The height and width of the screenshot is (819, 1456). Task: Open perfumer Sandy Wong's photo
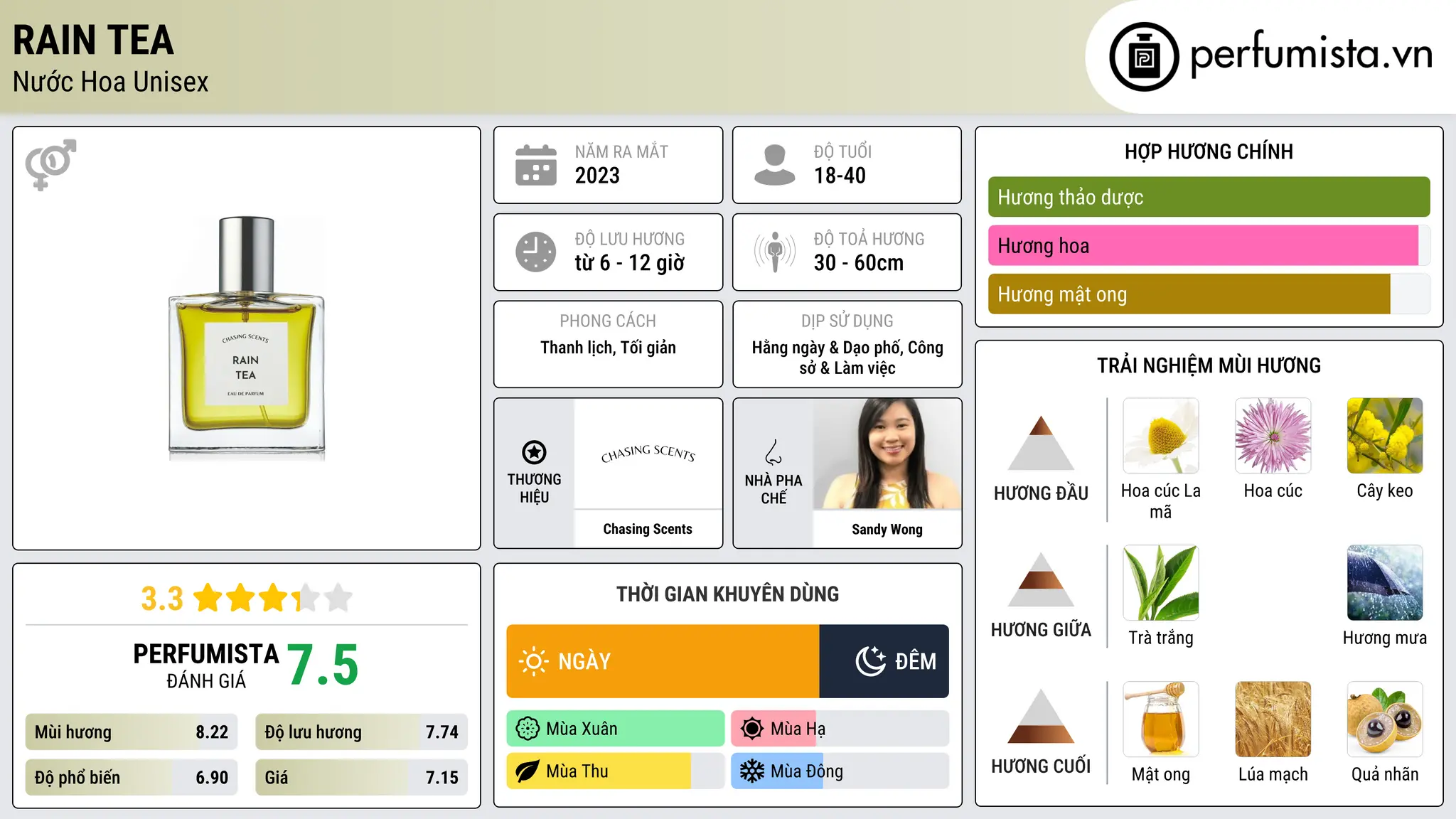coord(887,454)
